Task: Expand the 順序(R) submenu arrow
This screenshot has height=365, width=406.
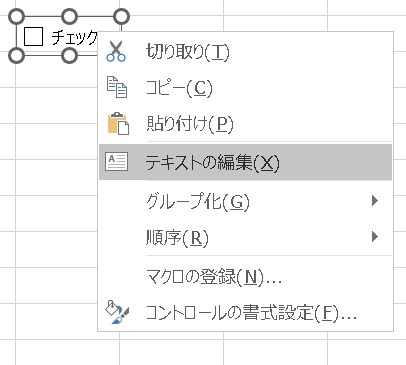Action: coord(375,237)
